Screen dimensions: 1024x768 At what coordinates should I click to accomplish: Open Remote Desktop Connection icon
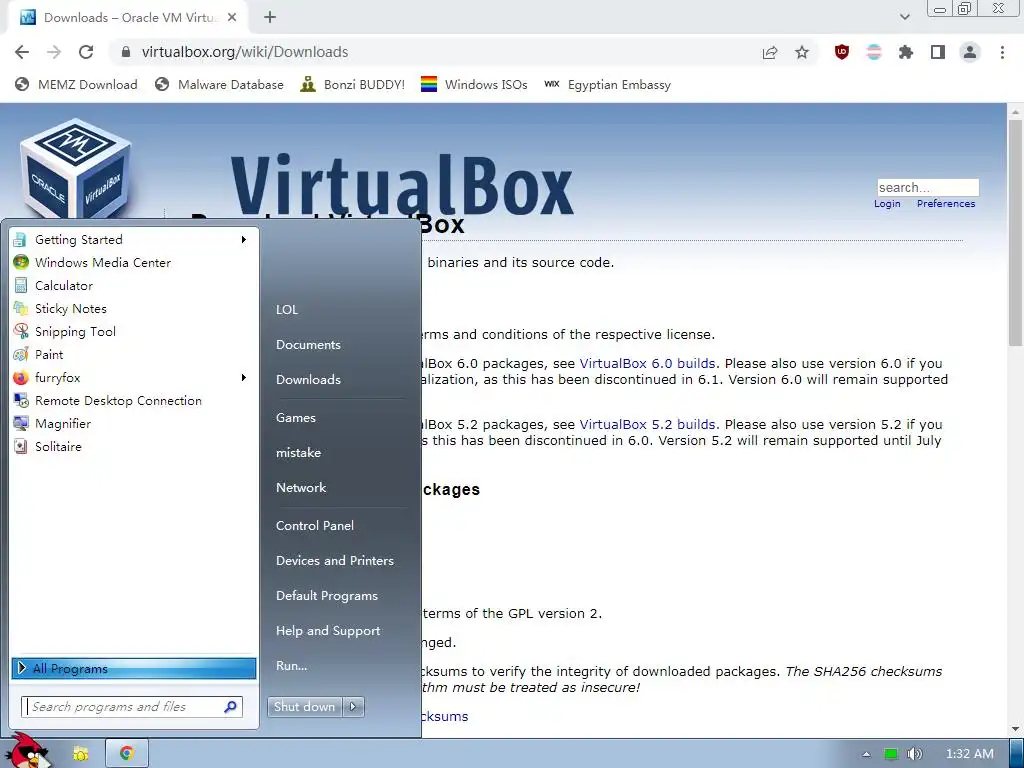[21, 400]
